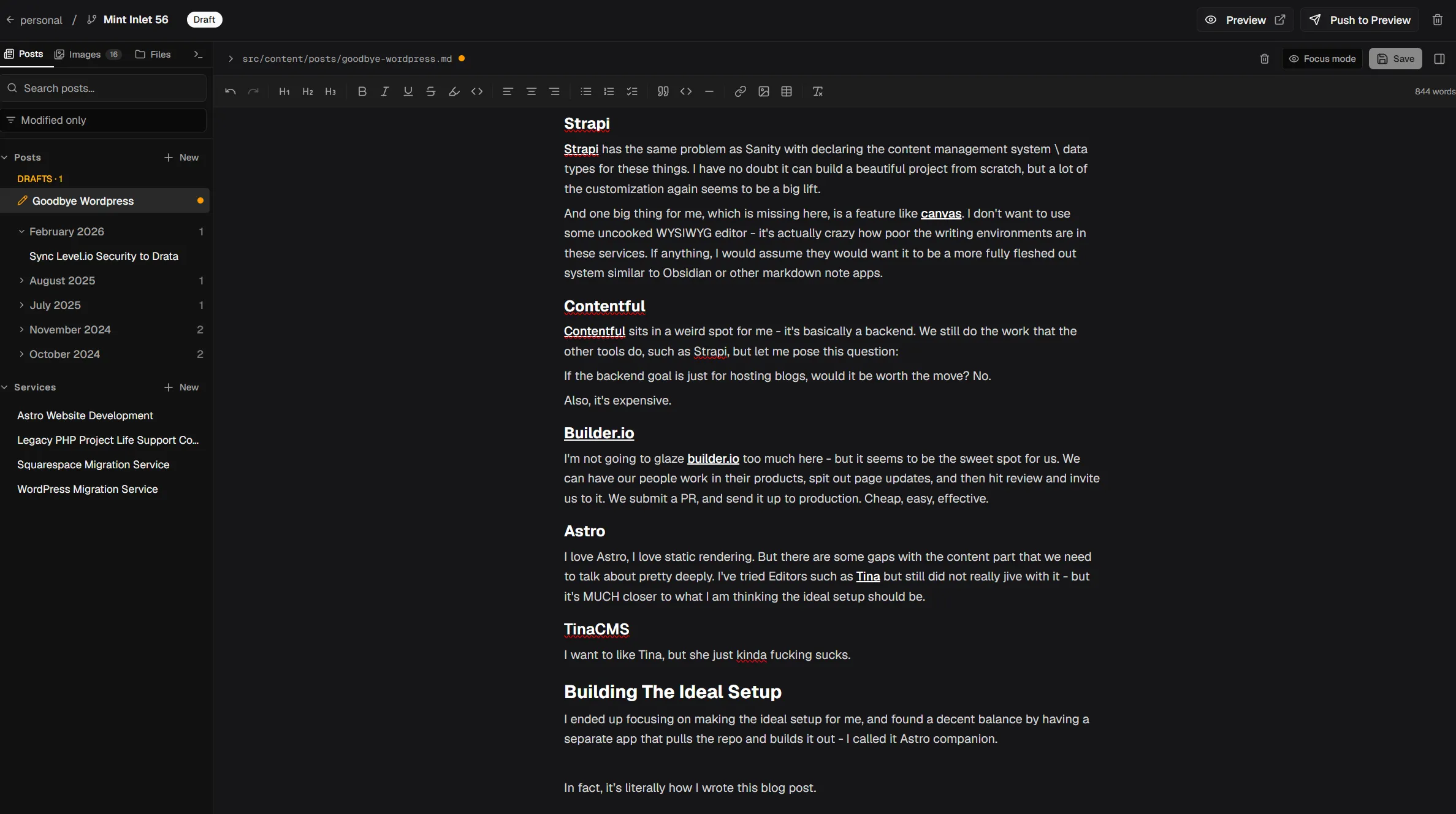Apply Heading 2 format
The width and height of the screenshot is (1456, 814).
(x=308, y=91)
